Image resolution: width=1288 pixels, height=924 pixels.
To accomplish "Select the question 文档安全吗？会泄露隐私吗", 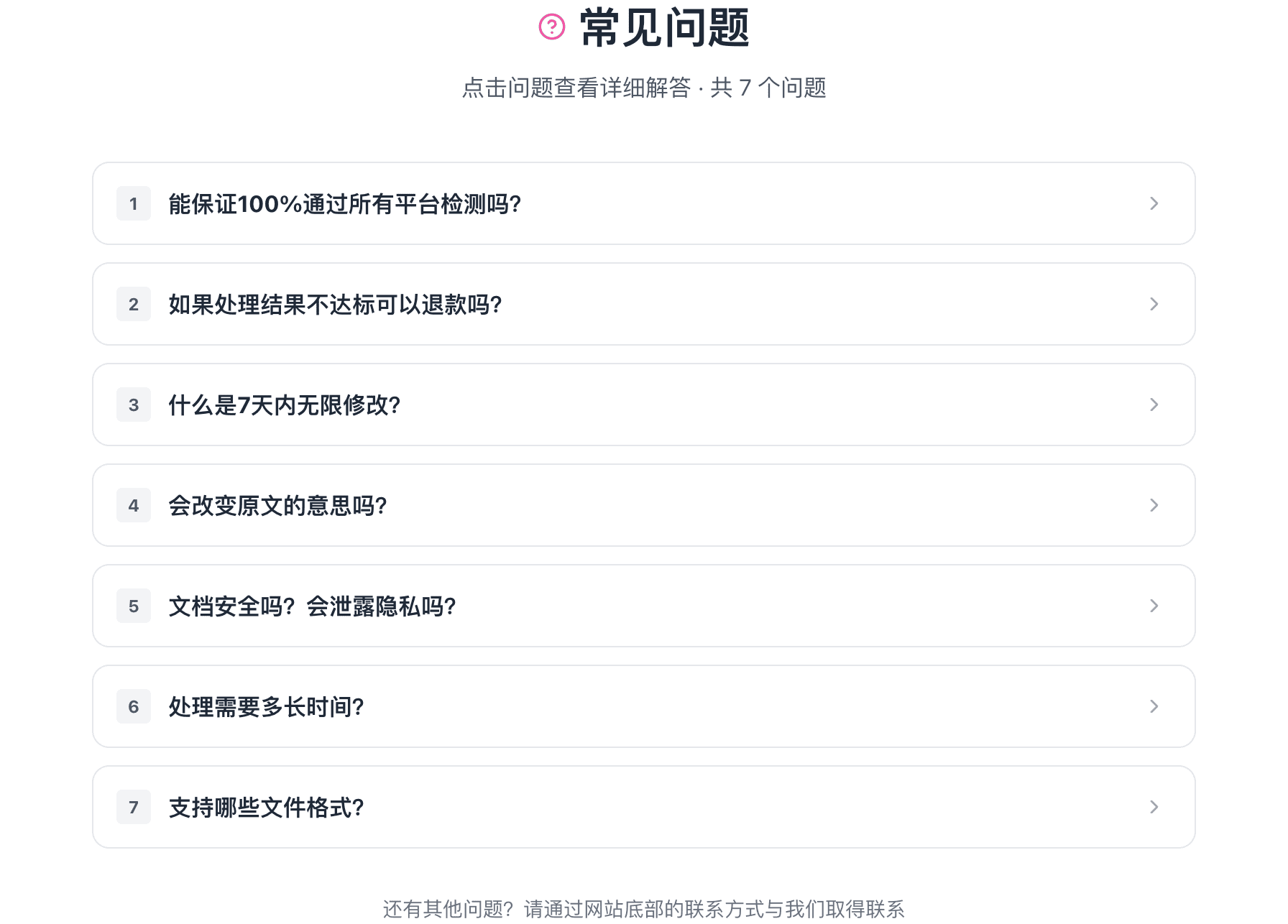I will pyautogui.click(x=312, y=606).
